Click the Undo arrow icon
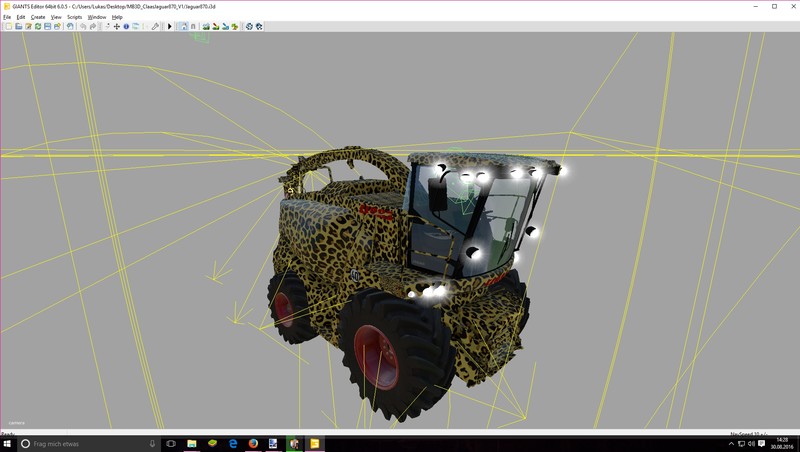The height and width of the screenshot is (452, 800). coord(83,26)
